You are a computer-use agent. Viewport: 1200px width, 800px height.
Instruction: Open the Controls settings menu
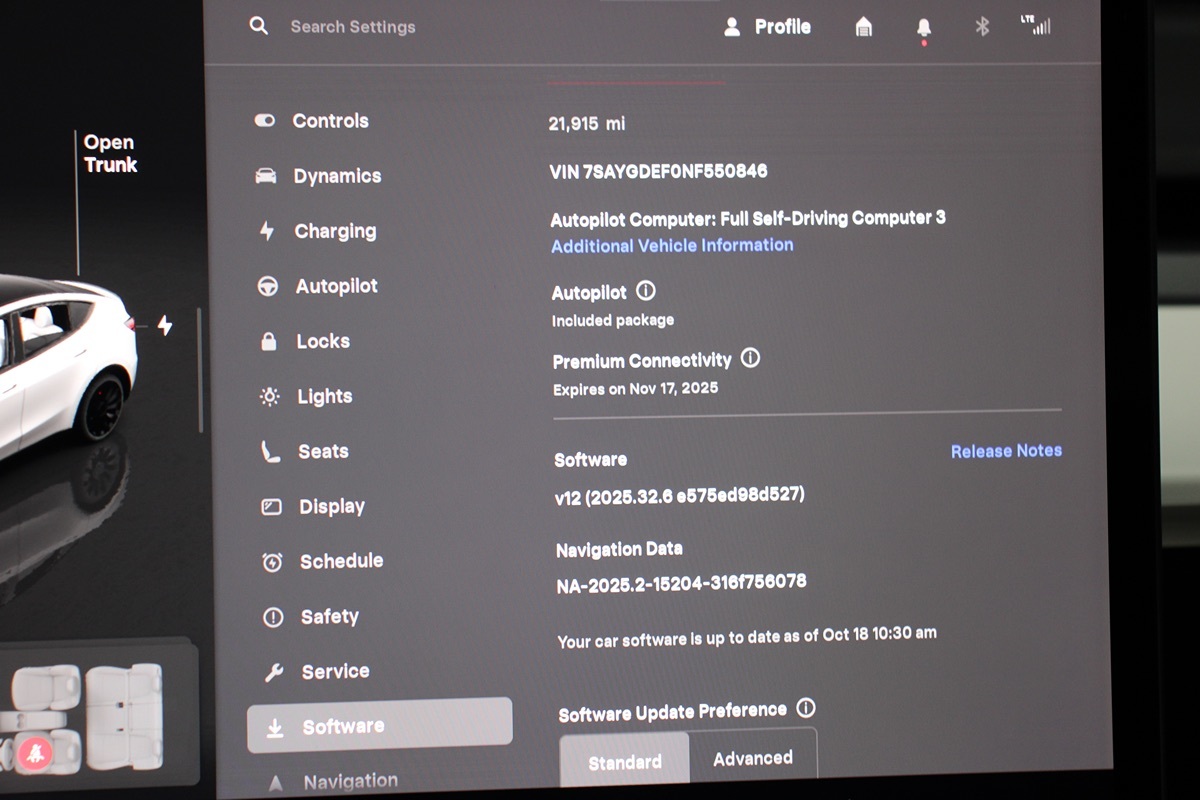coord(330,121)
